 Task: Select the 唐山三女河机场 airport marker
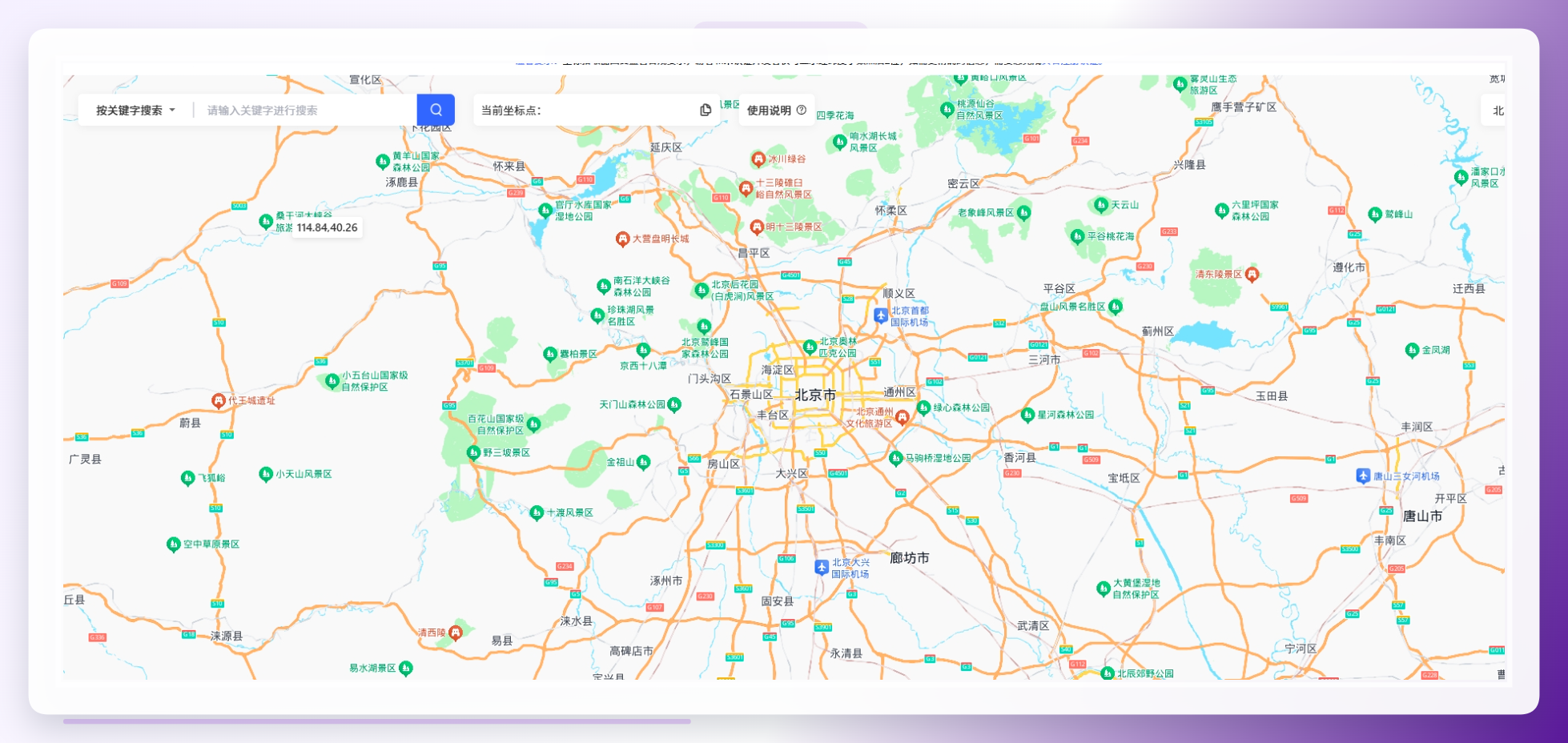[1363, 476]
